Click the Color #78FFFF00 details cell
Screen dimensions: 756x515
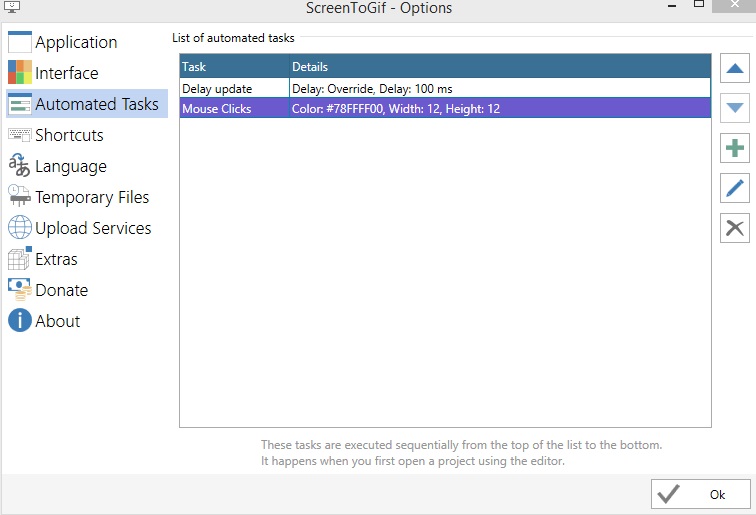tap(500, 108)
